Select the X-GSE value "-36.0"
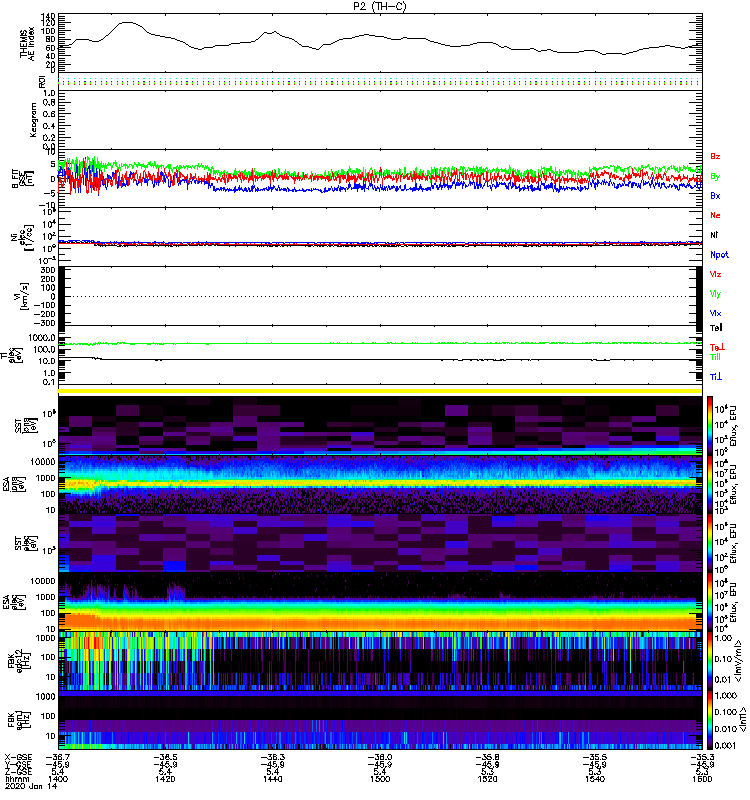 click(x=380, y=758)
